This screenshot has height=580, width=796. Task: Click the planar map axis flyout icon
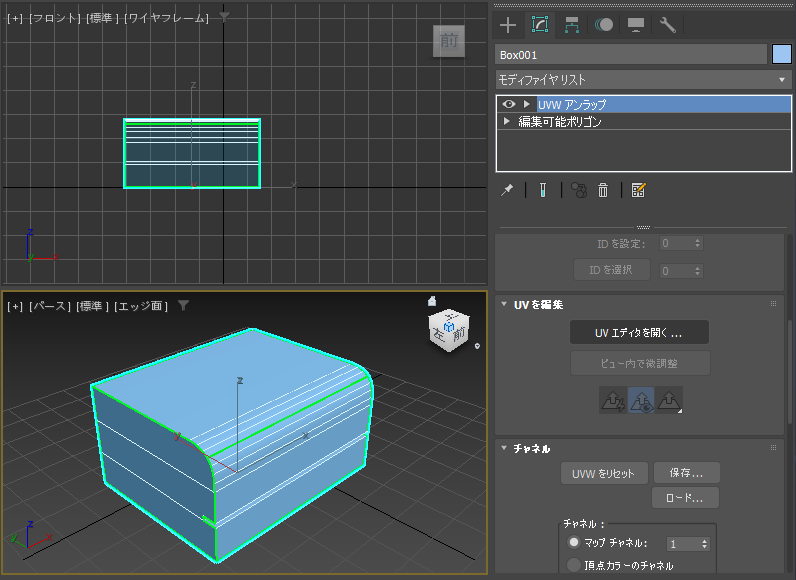pos(669,400)
